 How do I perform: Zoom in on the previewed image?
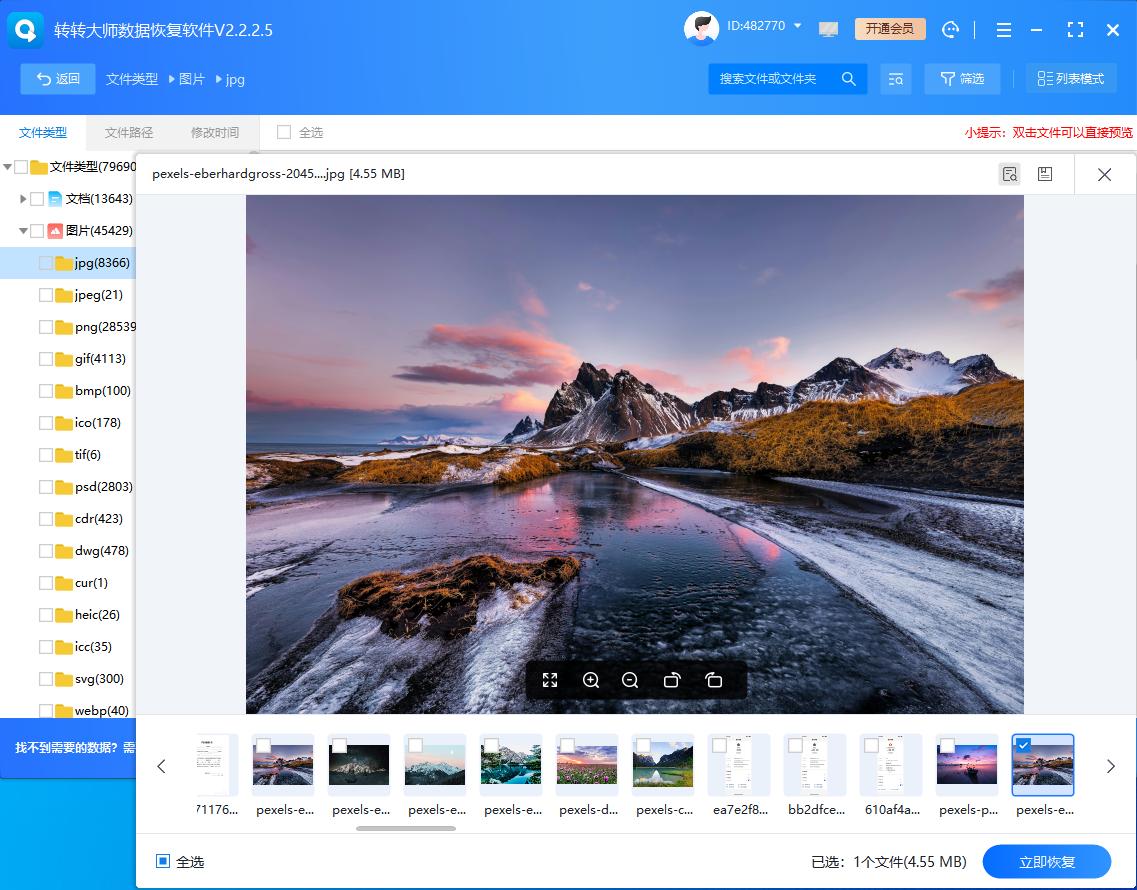tap(590, 680)
